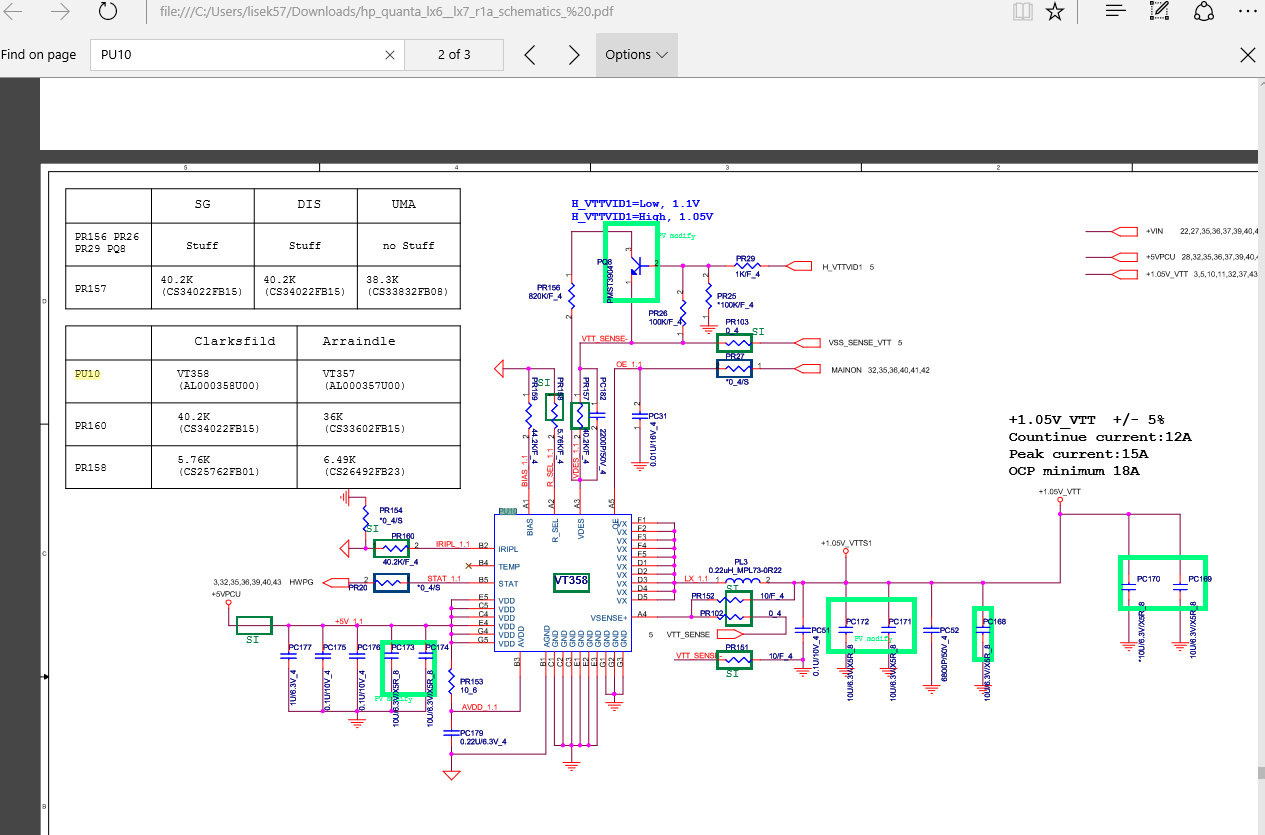Click the Arraindle column header
Viewport: 1265px width, 835px height.
pyautogui.click(x=359, y=341)
